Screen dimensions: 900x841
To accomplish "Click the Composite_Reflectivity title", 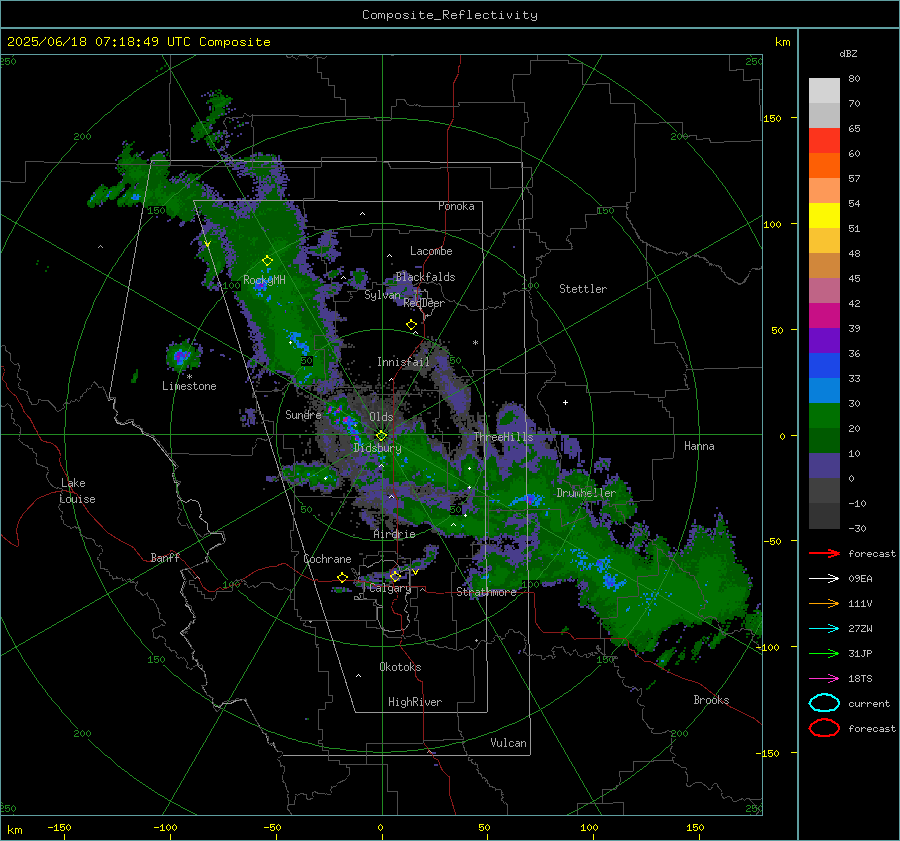I will tap(450, 15).
